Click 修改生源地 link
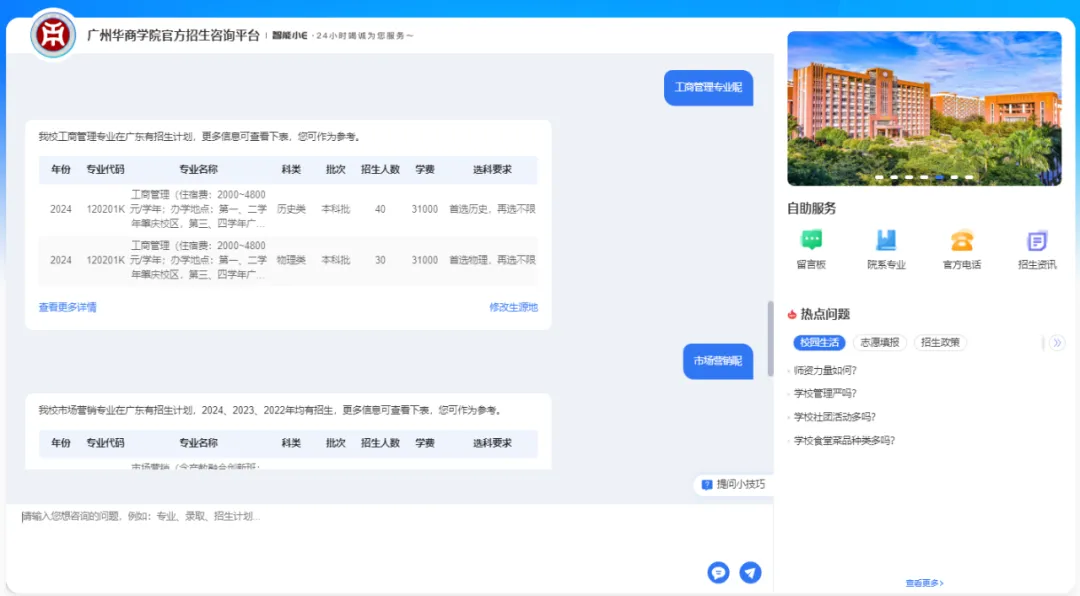The width and height of the screenshot is (1080, 596). tap(513, 307)
